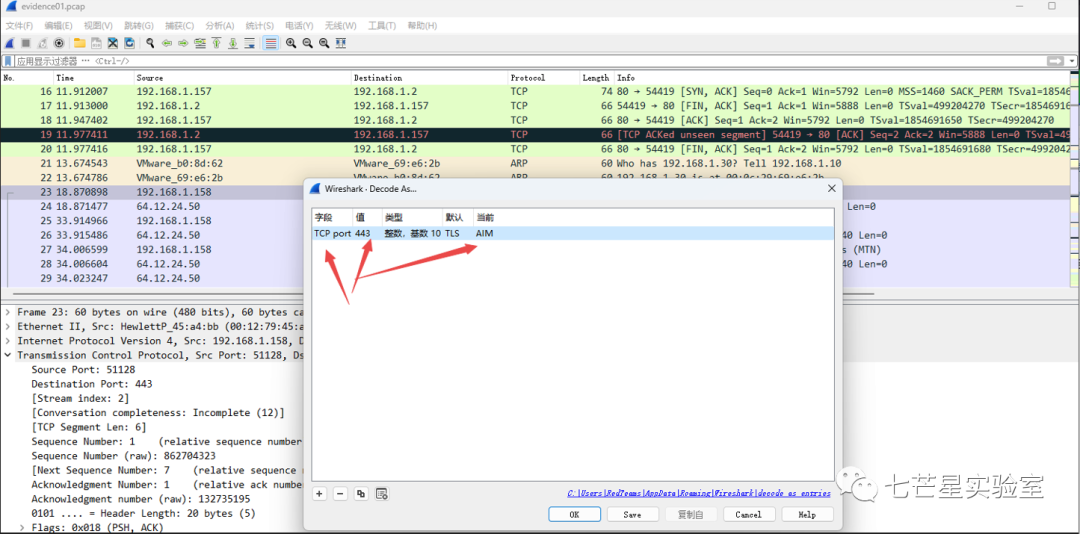Image resolution: width=1080 pixels, height=534 pixels.
Task: Click the Source Port: 51128 detail line
Action: point(83,369)
